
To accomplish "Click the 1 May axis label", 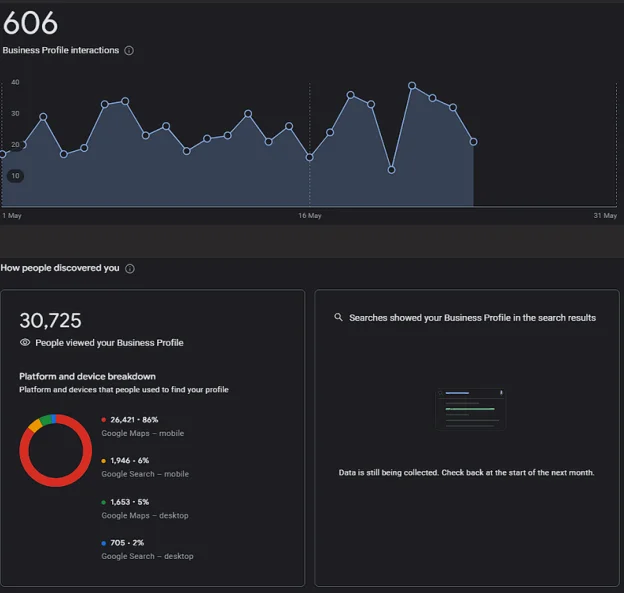I will coord(12,216).
